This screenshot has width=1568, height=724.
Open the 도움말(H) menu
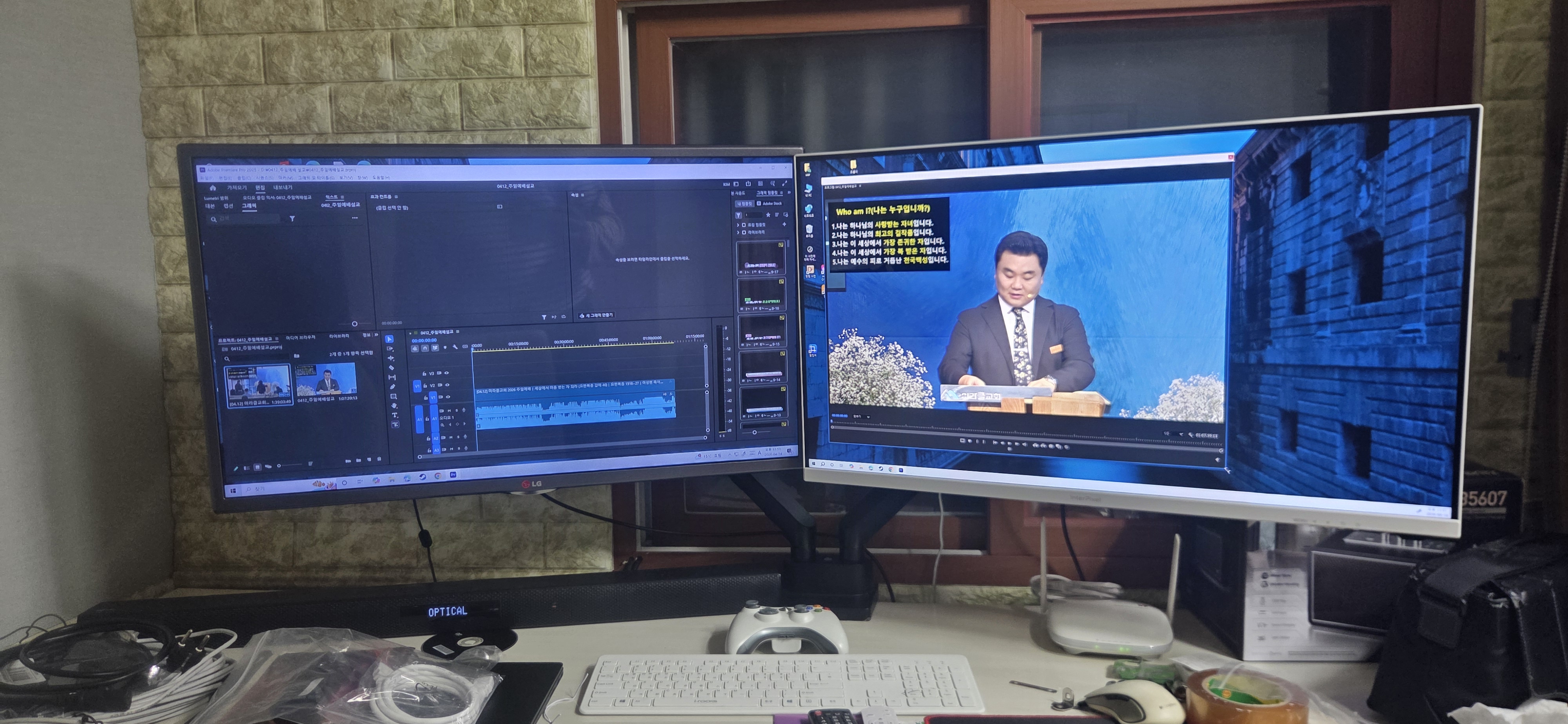tap(382, 177)
